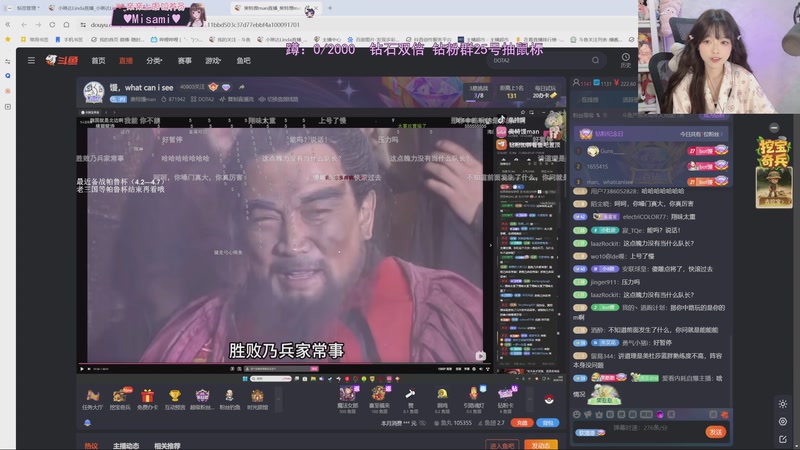Open 鱼吧 in the top navigation
Viewport: 800px width, 450px height.
243,61
